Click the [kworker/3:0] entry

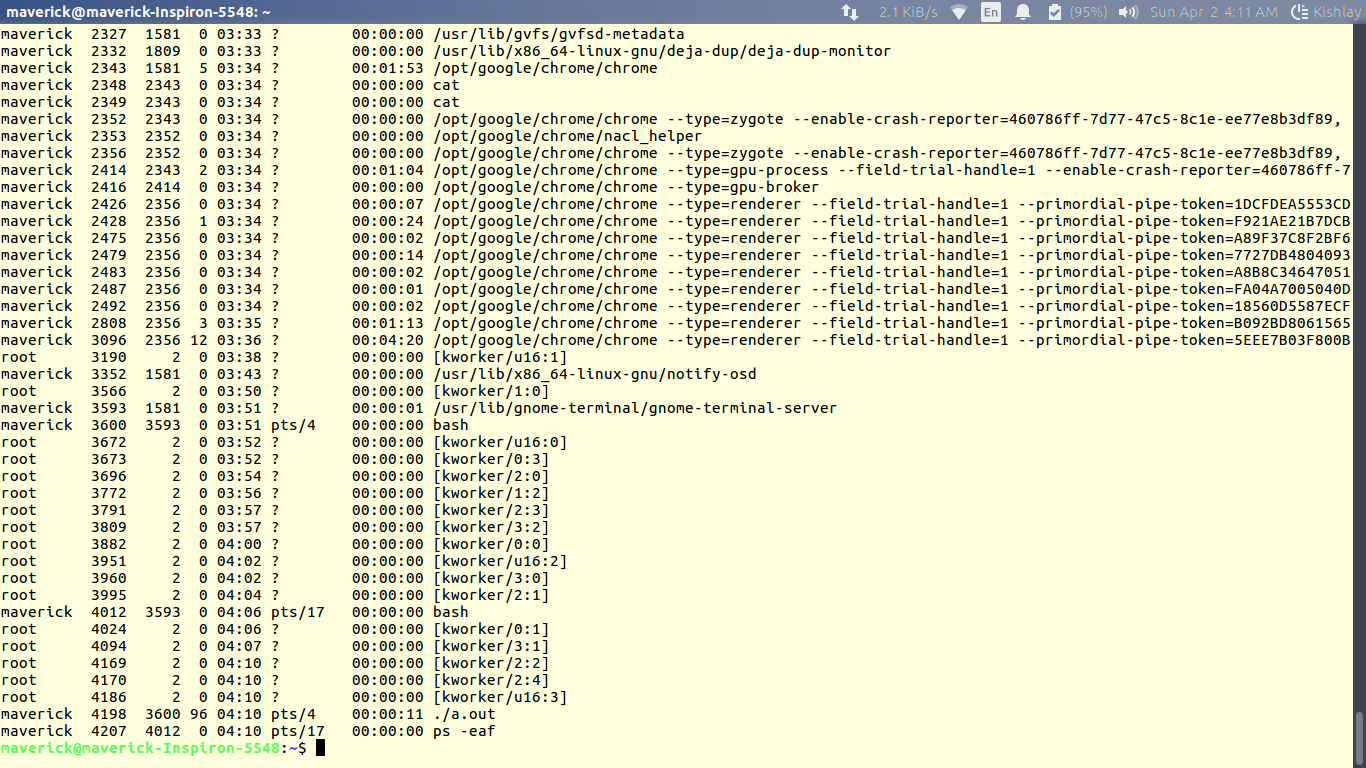pos(491,578)
